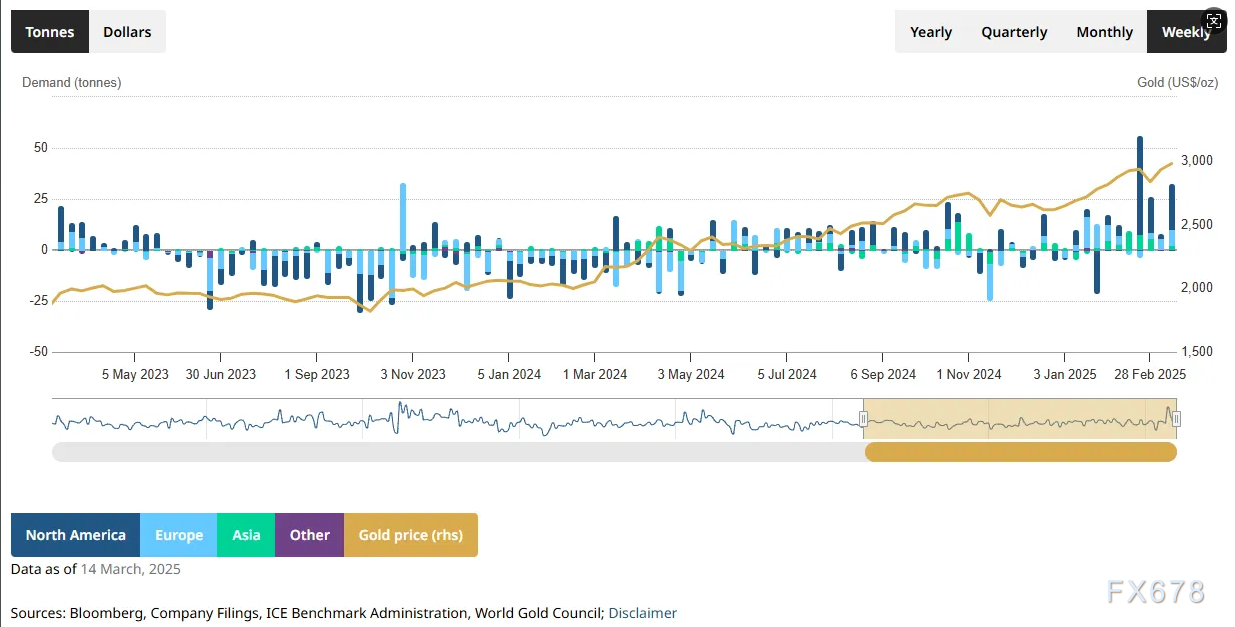Switch to the Dollars view
Viewport: 1235px width, 627px height.
[127, 32]
